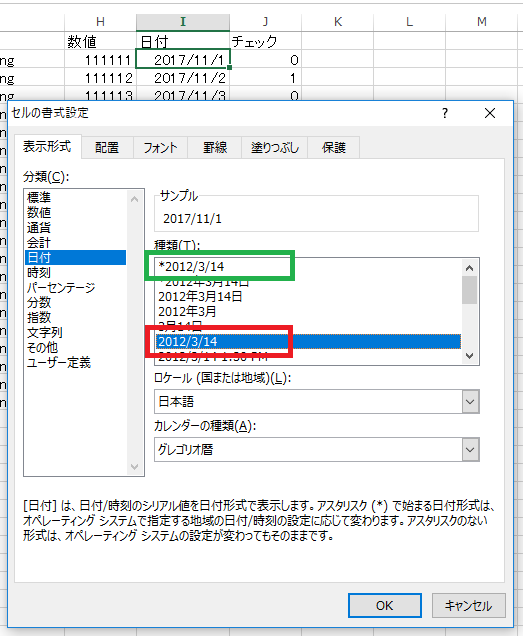Viewport: 523px width, 636px height.
Task: Select 2012年3月14日 format type
Action: (200, 297)
